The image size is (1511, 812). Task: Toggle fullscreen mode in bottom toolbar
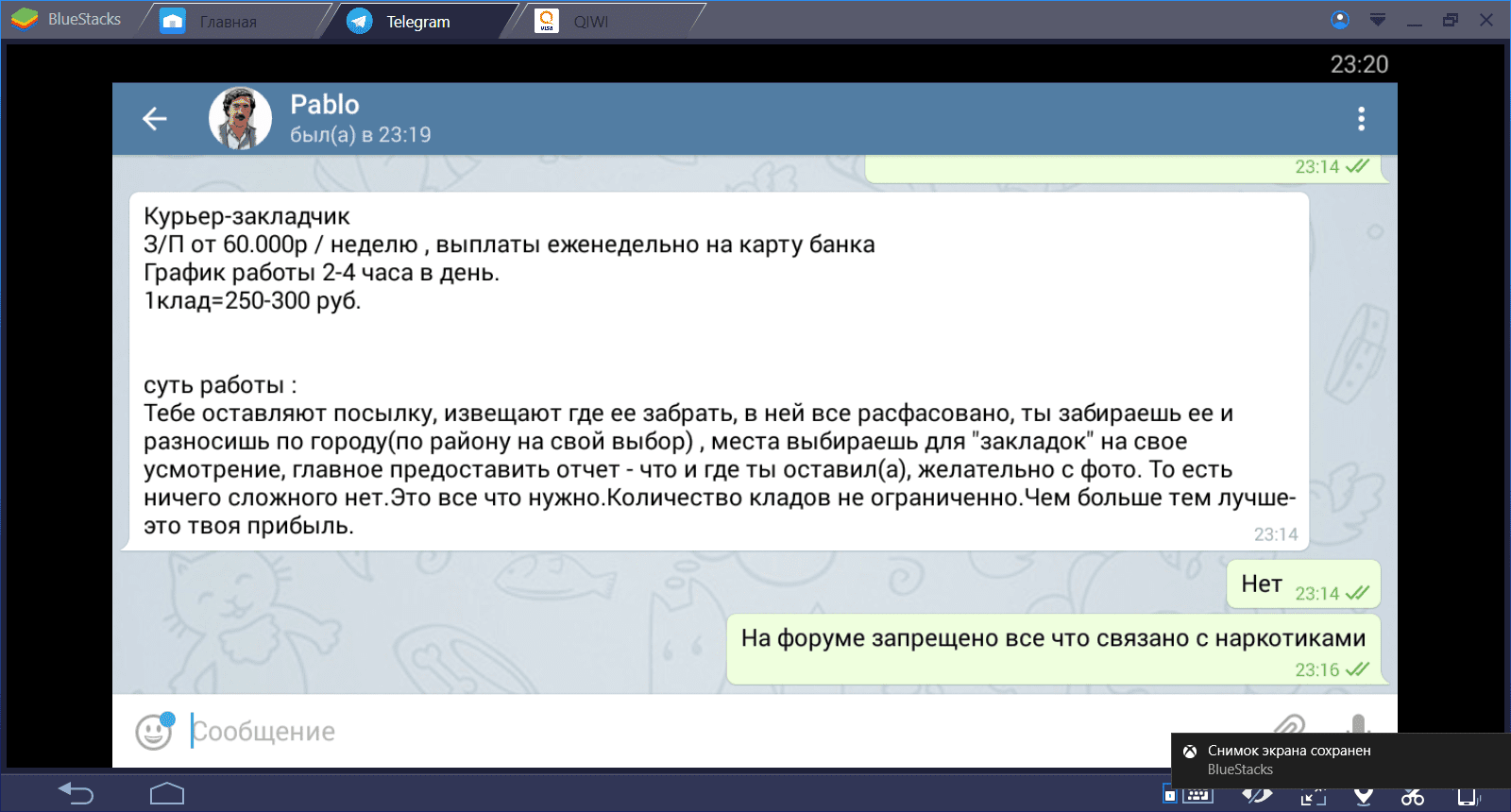[1313, 798]
